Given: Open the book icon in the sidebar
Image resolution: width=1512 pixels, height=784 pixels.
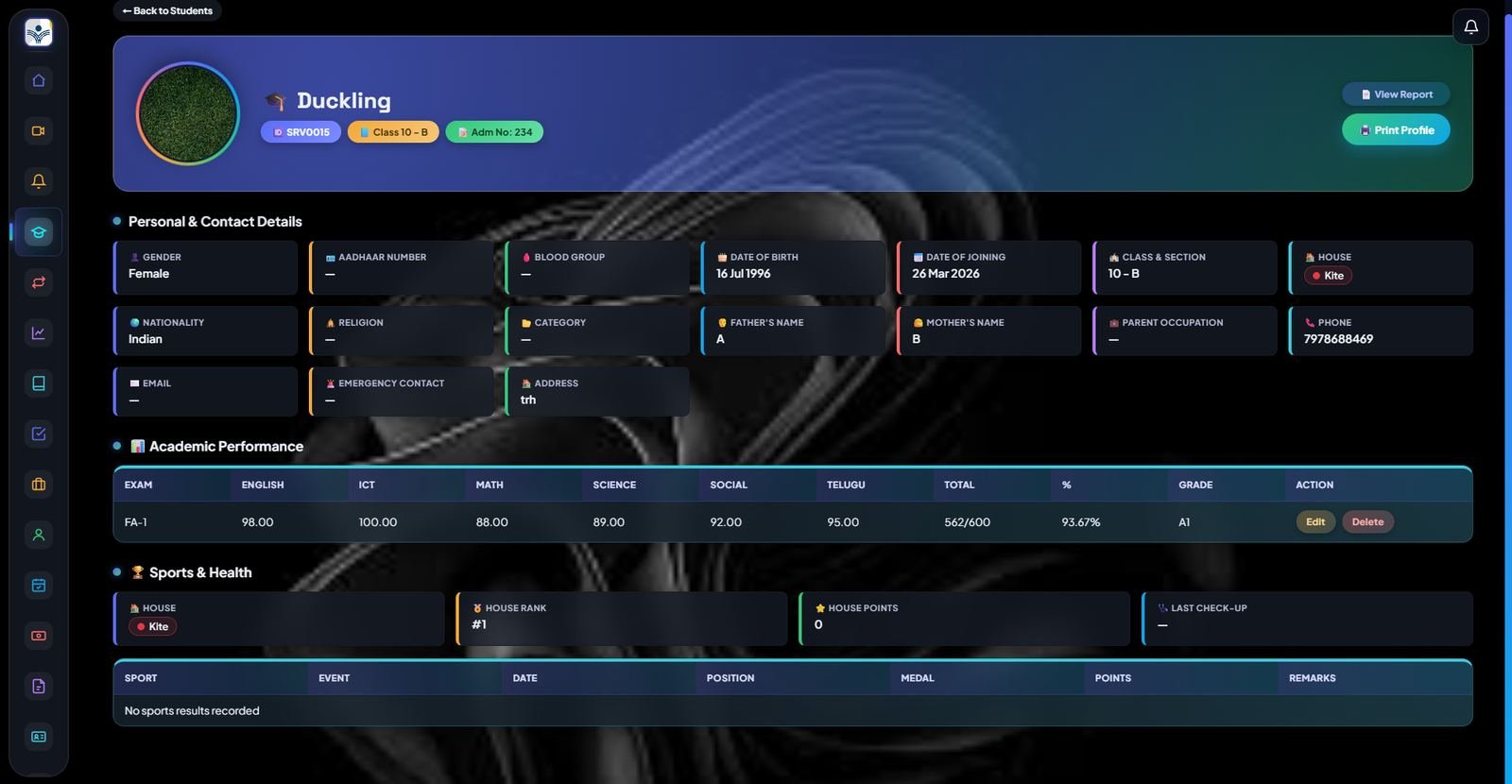Looking at the screenshot, I should pos(39,383).
